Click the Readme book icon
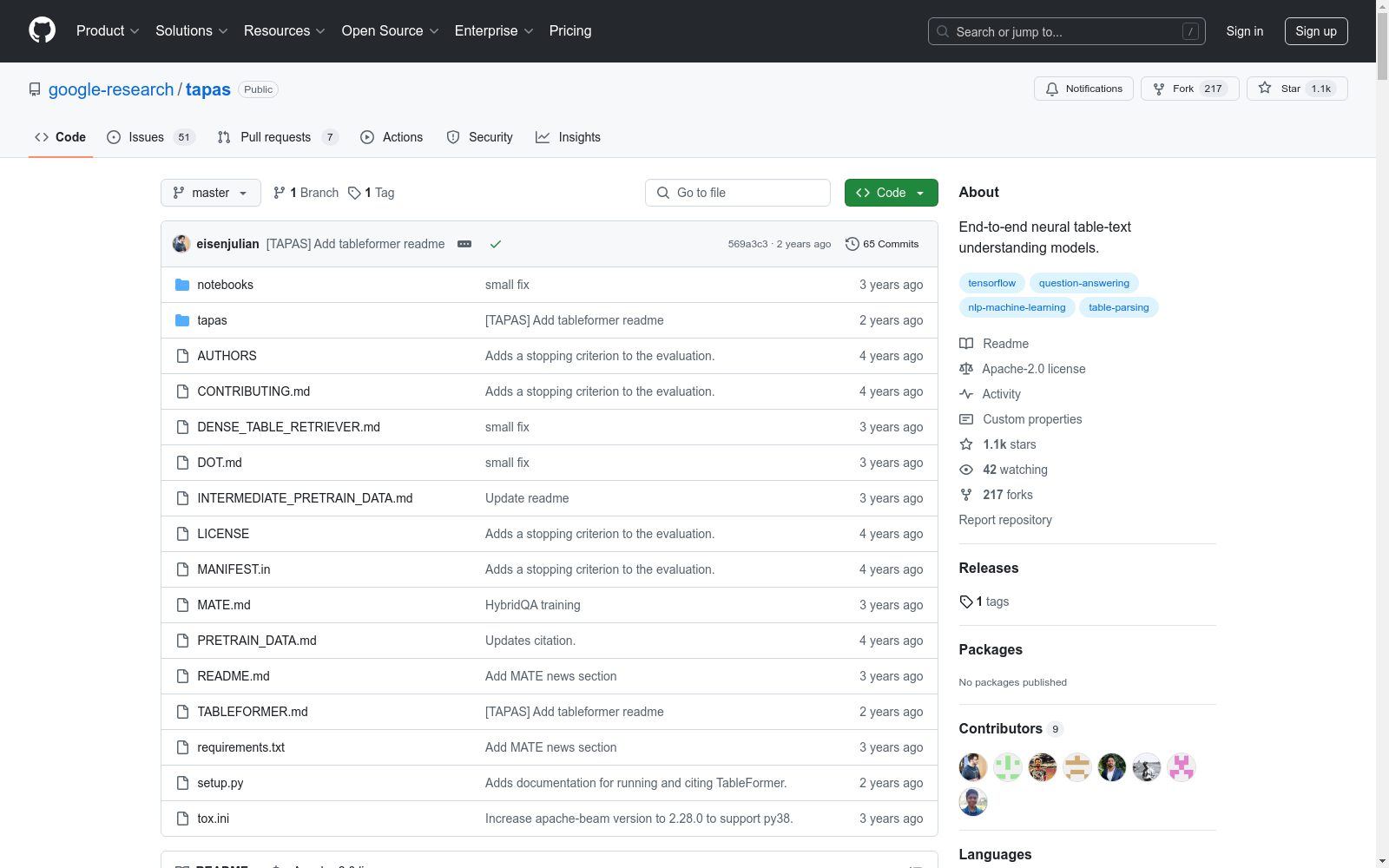This screenshot has height=868, width=1389. 966,344
